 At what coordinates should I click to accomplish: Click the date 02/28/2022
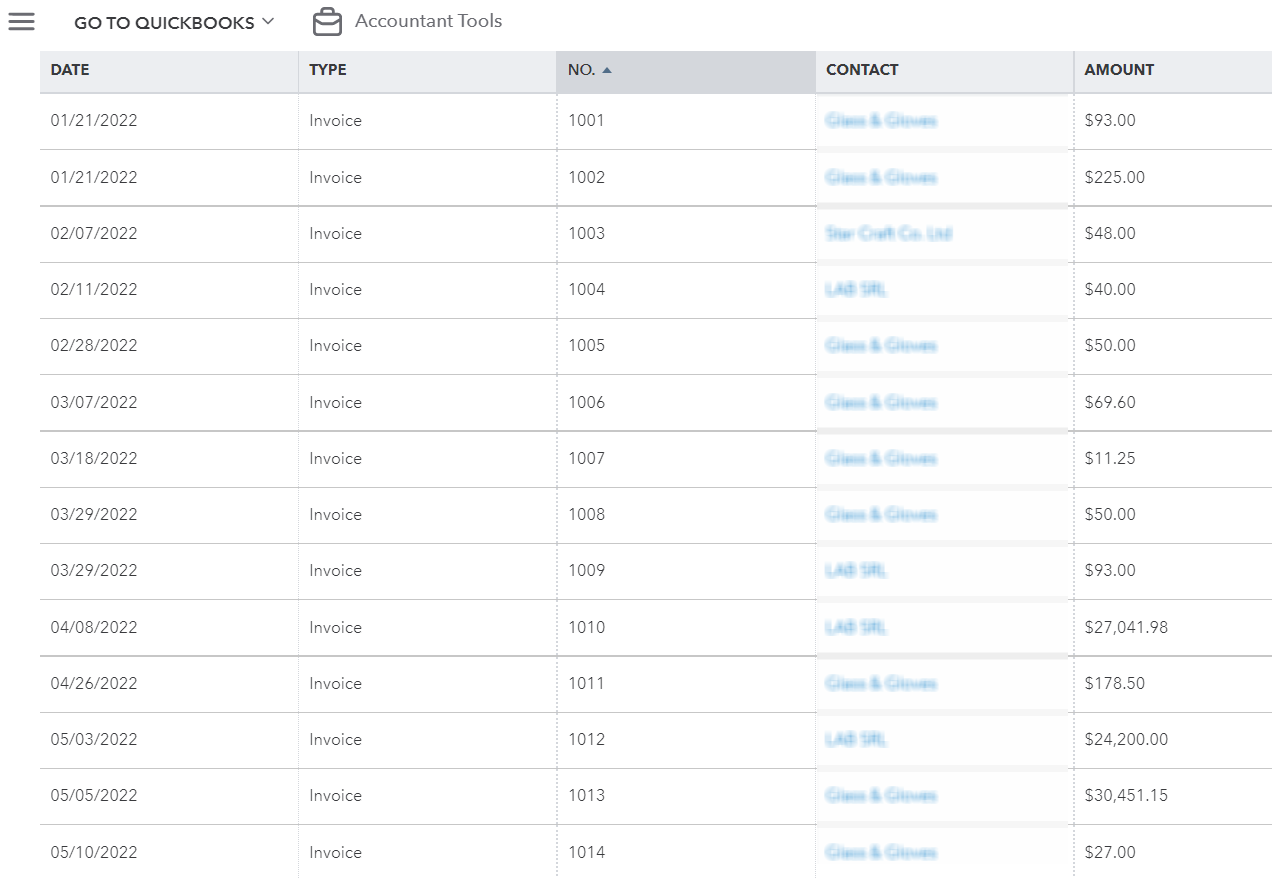click(94, 345)
